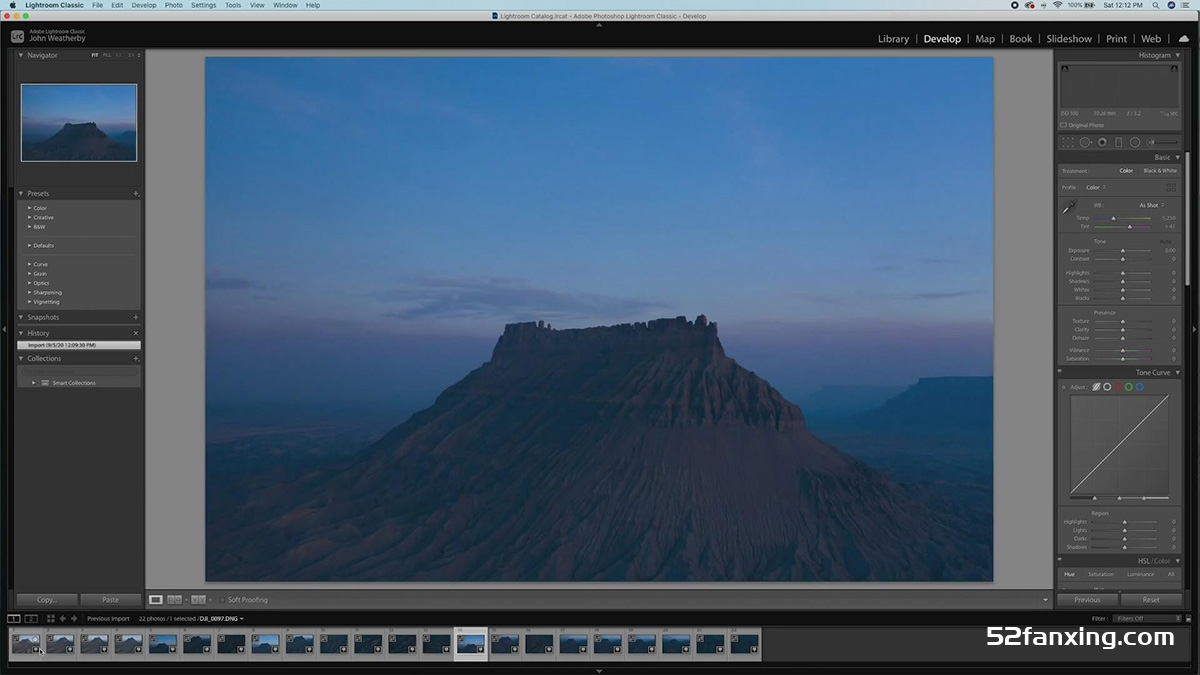Screen dimensions: 1200x675
Task: Open the Profile Color dropdown
Action: tap(1095, 187)
